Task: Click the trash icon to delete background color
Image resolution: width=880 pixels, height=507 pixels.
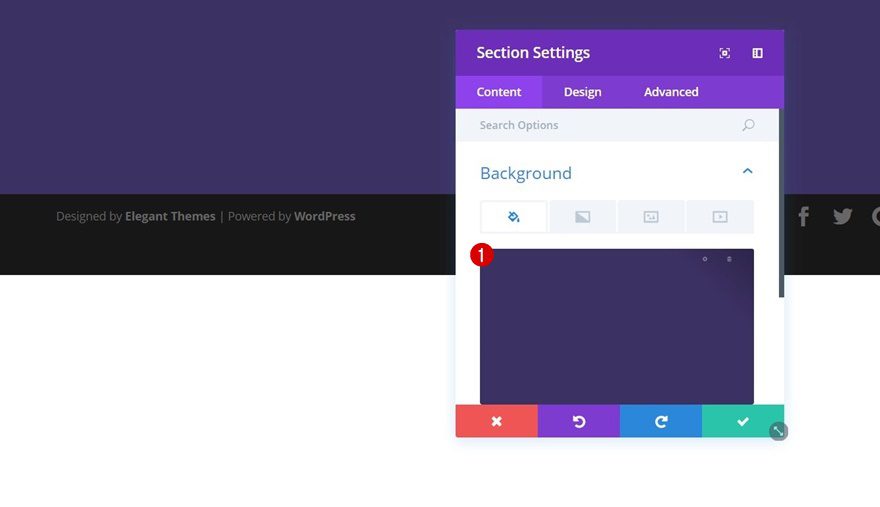Action: pyautogui.click(x=729, y=259)
